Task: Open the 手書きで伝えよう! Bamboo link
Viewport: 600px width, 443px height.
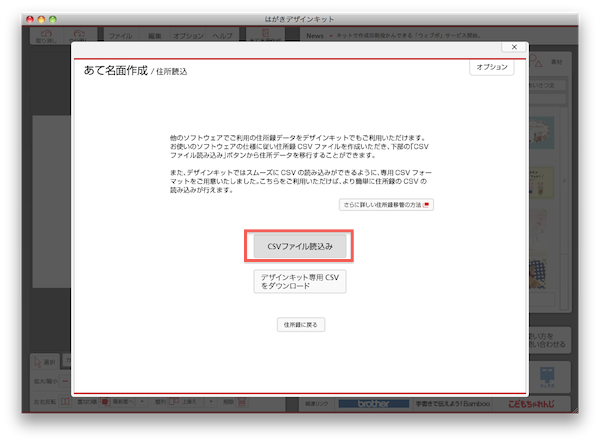Action: [453, 404]
